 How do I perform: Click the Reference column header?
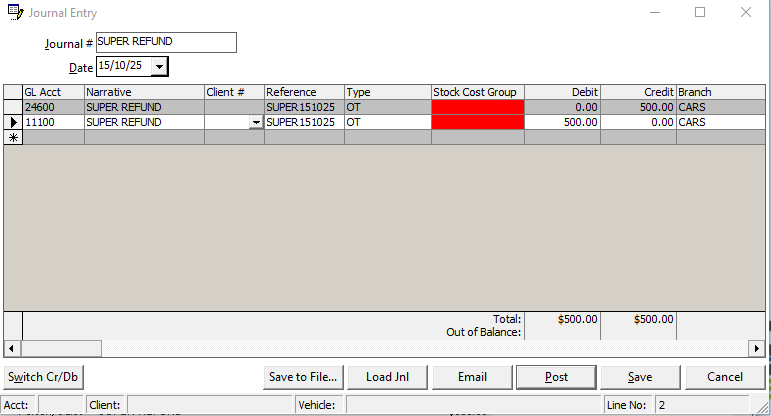[x=304, y=92]
